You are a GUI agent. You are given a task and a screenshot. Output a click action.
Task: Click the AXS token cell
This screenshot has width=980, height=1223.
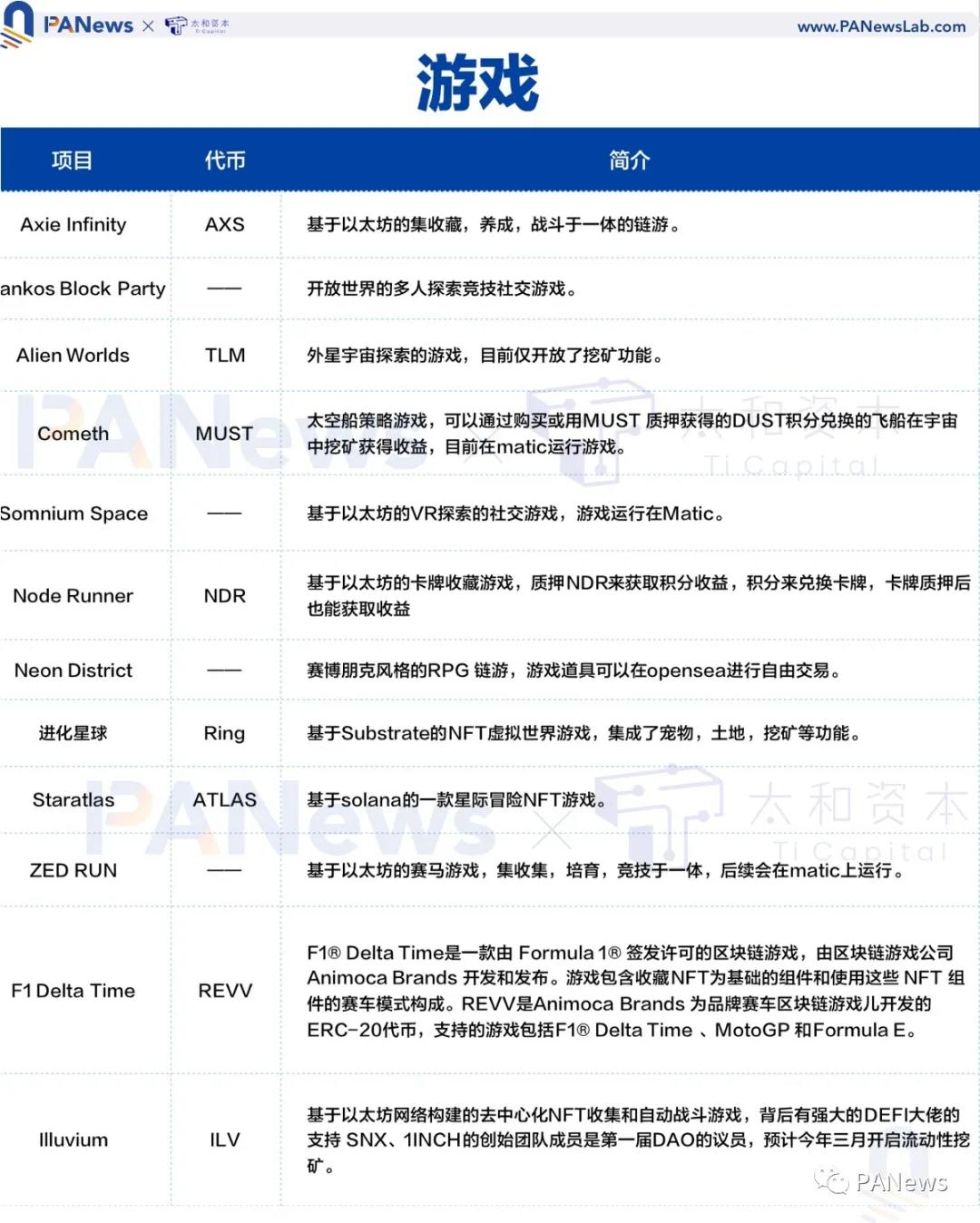[224, 224]
